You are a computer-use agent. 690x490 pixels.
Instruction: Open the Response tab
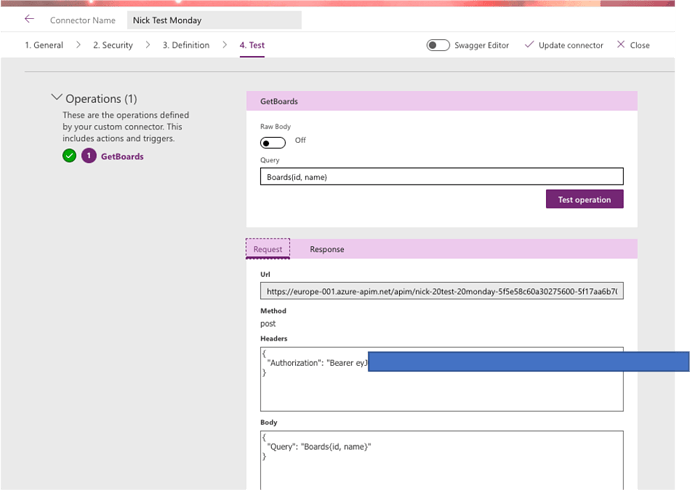pos(327,249)
